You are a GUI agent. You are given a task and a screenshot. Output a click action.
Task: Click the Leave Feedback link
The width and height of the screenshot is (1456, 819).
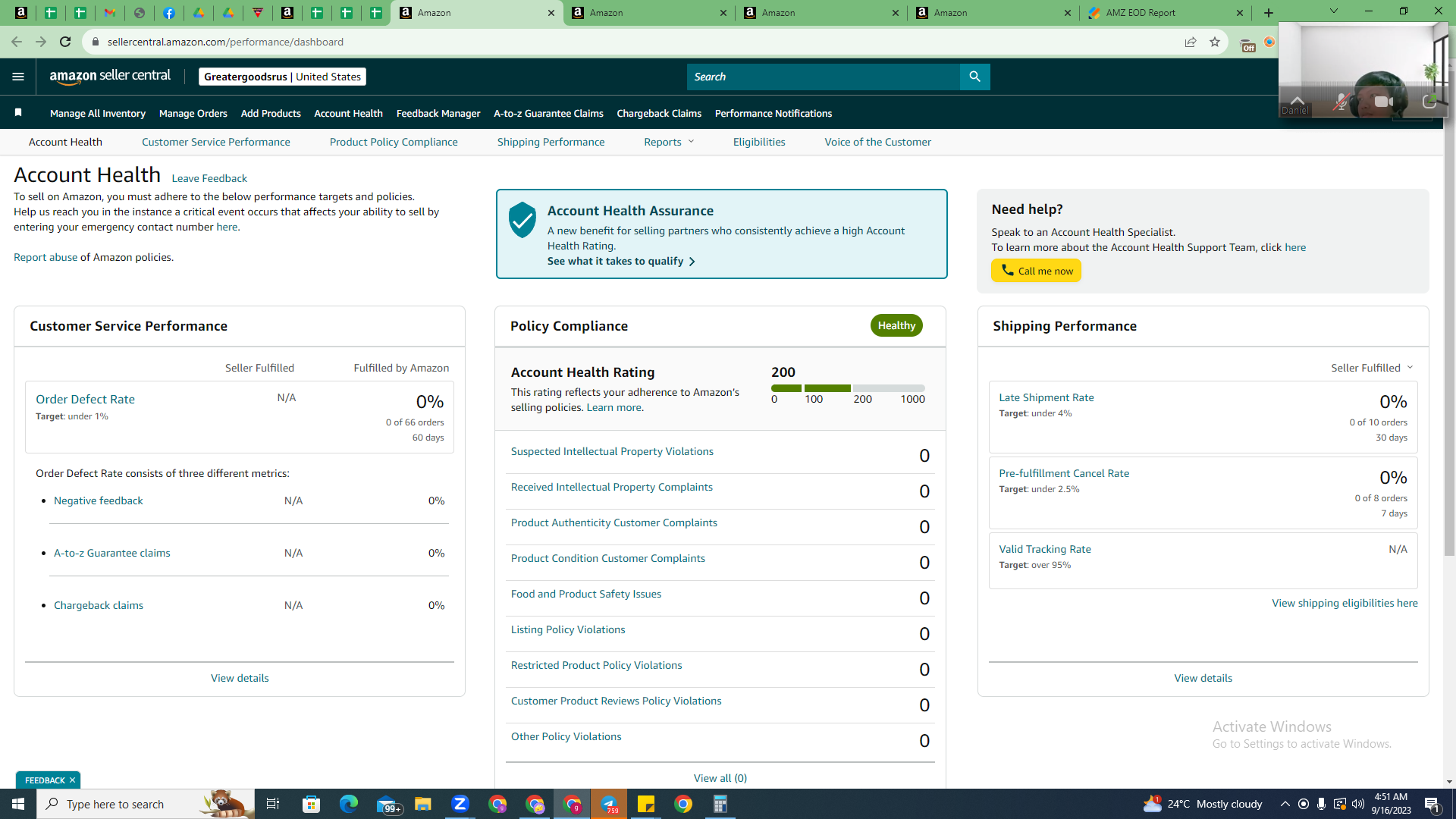tap(209, 178)
